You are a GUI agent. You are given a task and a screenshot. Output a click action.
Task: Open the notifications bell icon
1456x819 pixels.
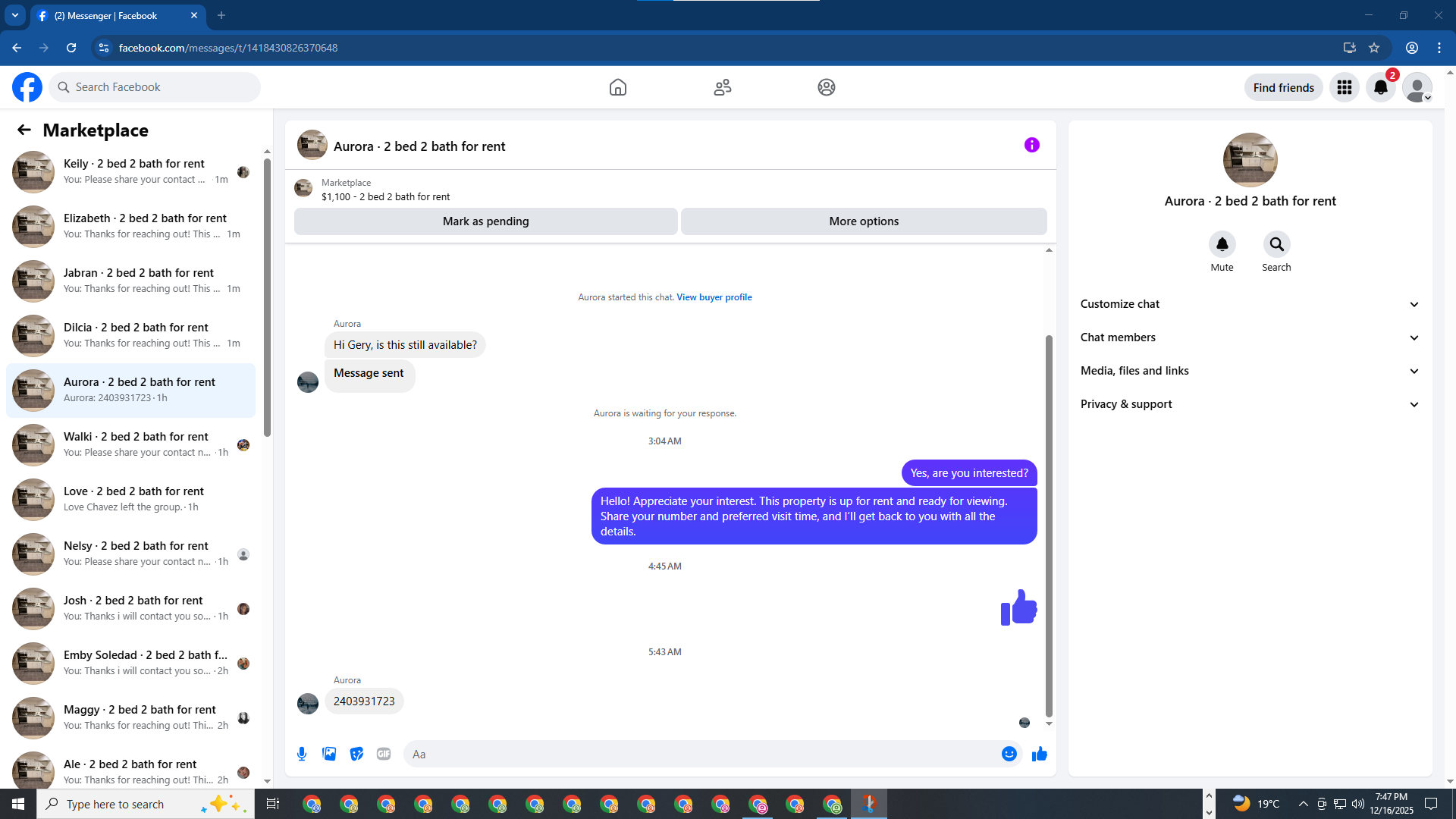[1381, 87]
